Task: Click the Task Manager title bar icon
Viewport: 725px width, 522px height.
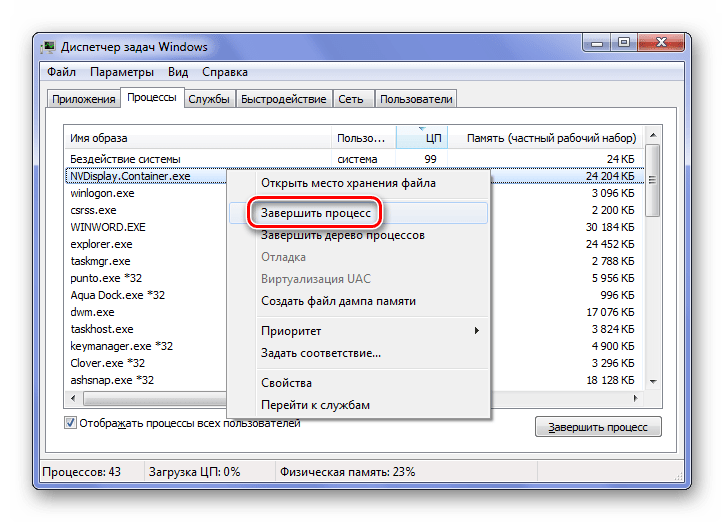Action: point(48,47)
